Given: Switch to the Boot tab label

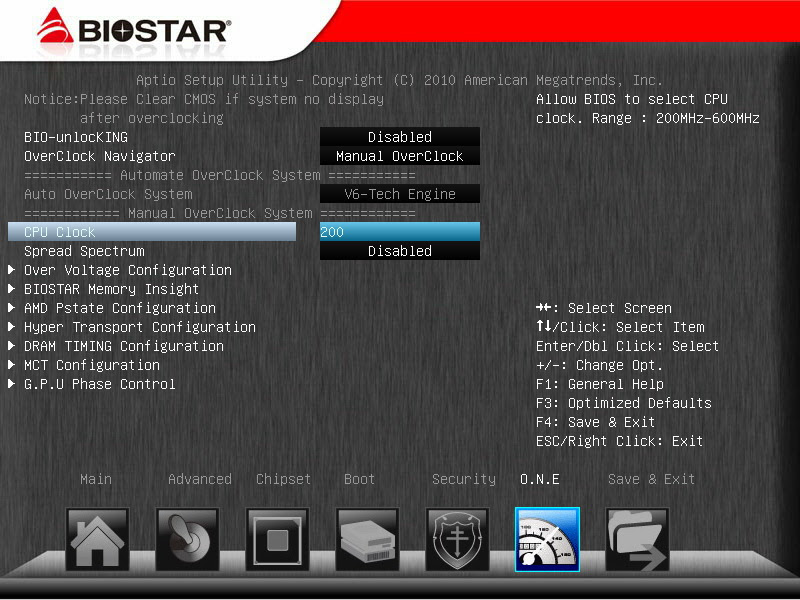Looking at the screenshot, I should (359, 479).
